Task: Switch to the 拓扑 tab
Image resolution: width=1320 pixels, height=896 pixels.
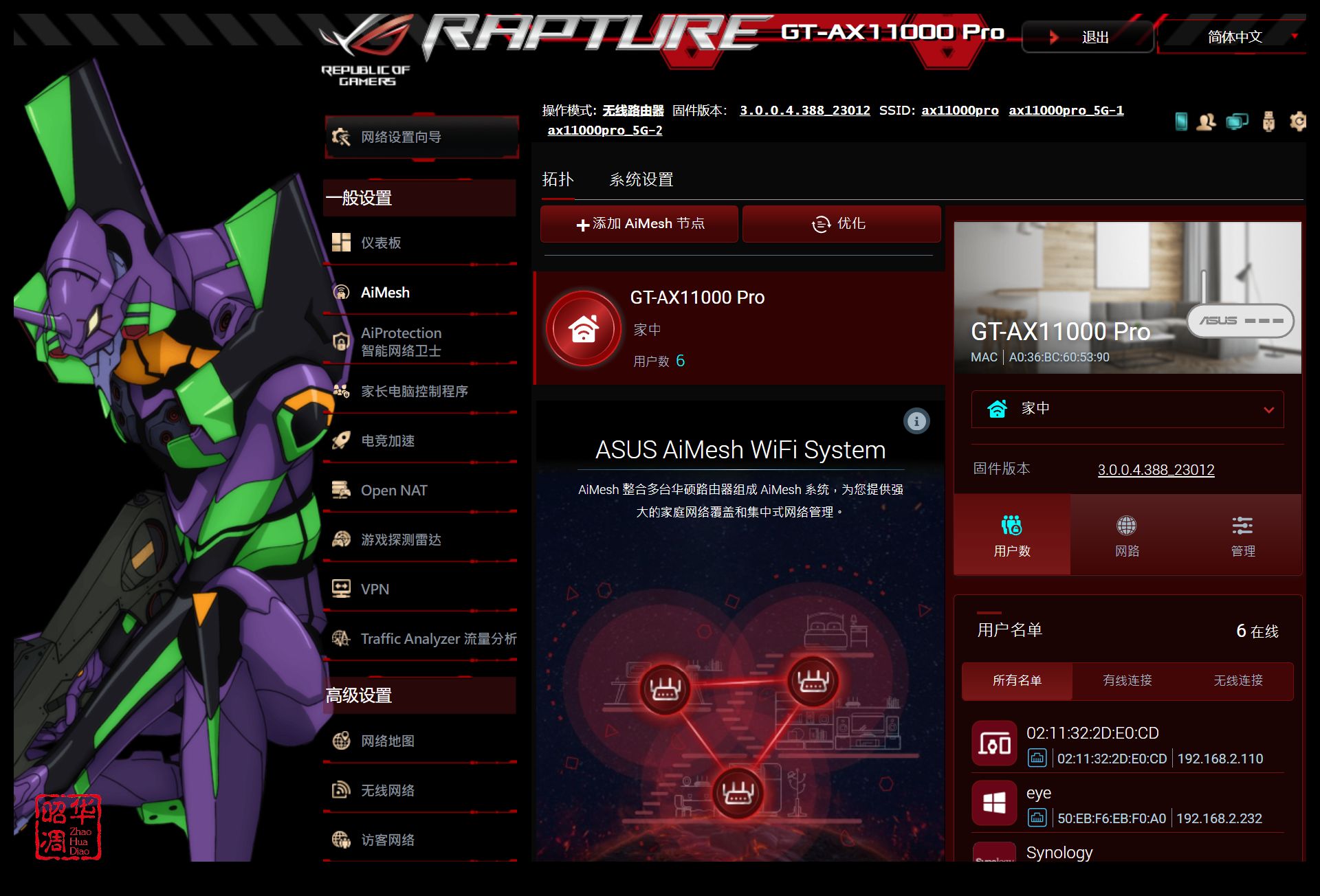Action: pos(558,179)
